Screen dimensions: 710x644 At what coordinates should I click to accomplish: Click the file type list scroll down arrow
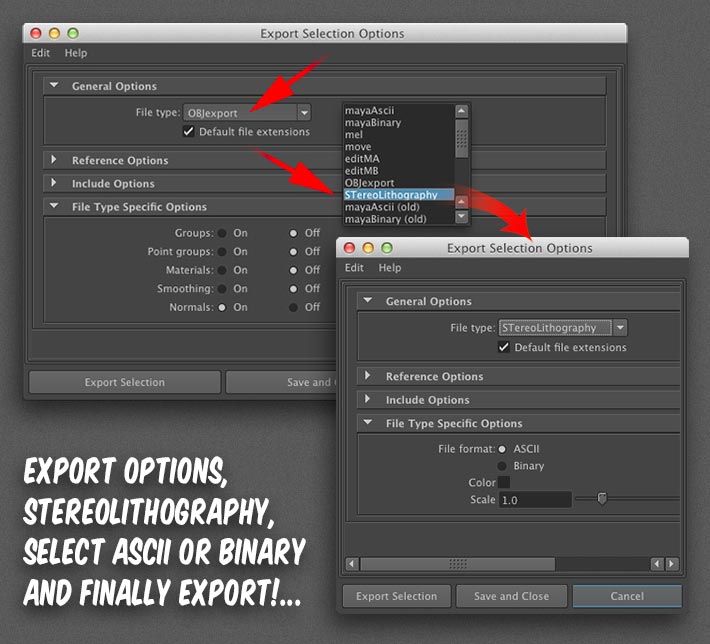pos(461,217)
